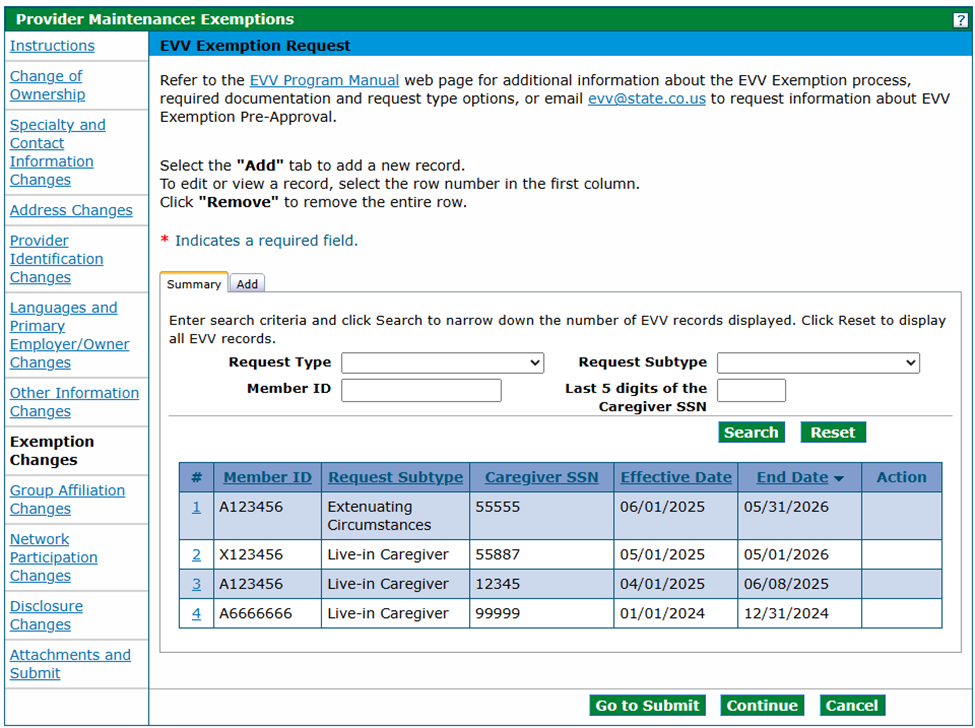Click the EVV Exemption Request heading
Screen dimensions: 975x728
point(256,46)
